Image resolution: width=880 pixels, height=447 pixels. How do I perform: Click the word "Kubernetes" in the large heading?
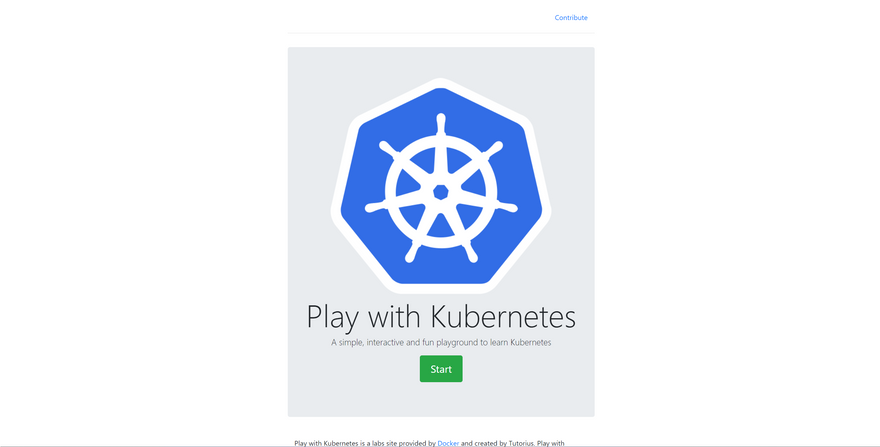point(503,317)
